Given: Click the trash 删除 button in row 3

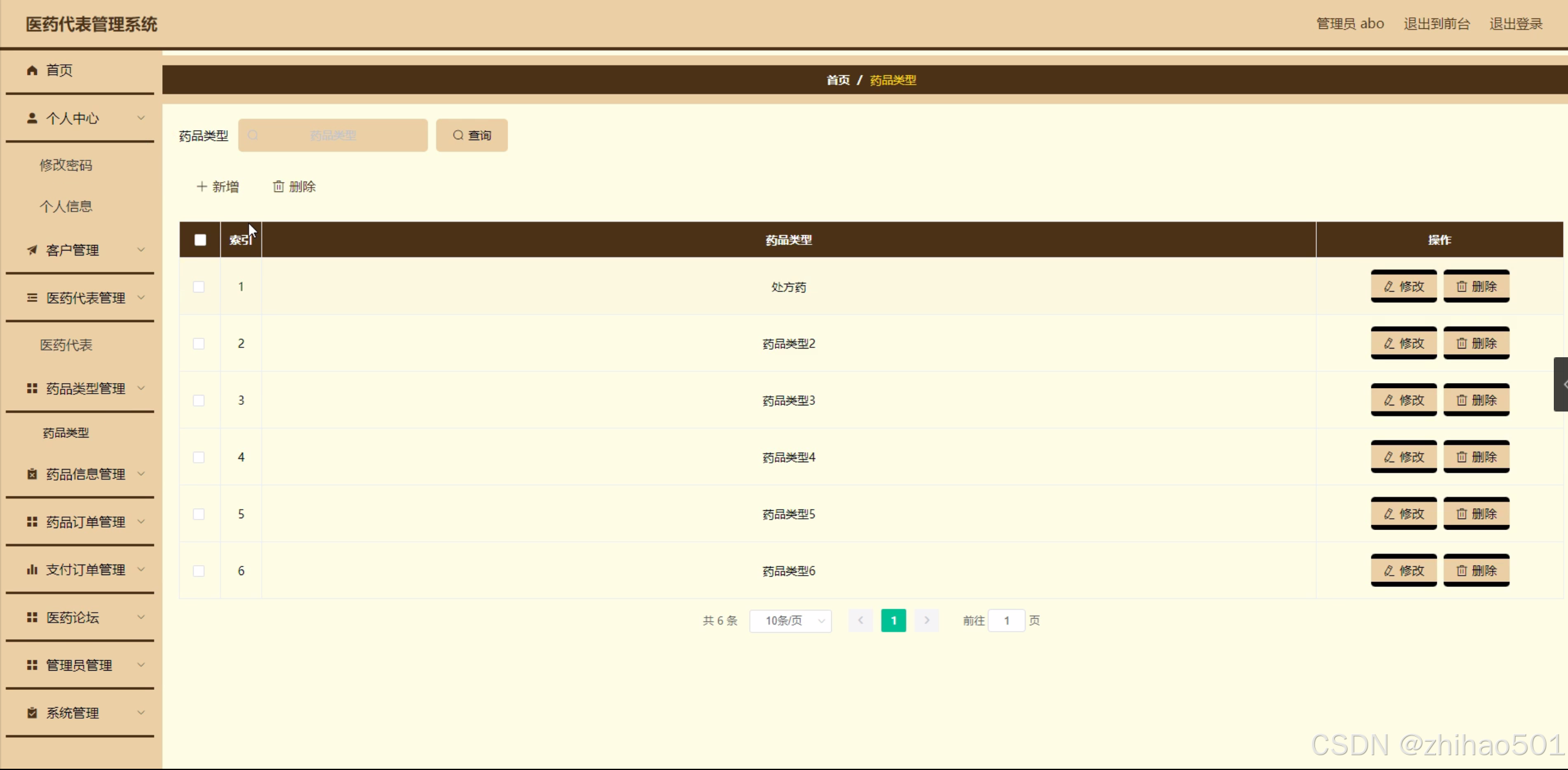Looking at the screenshot, I should [x=1475, y=400].
